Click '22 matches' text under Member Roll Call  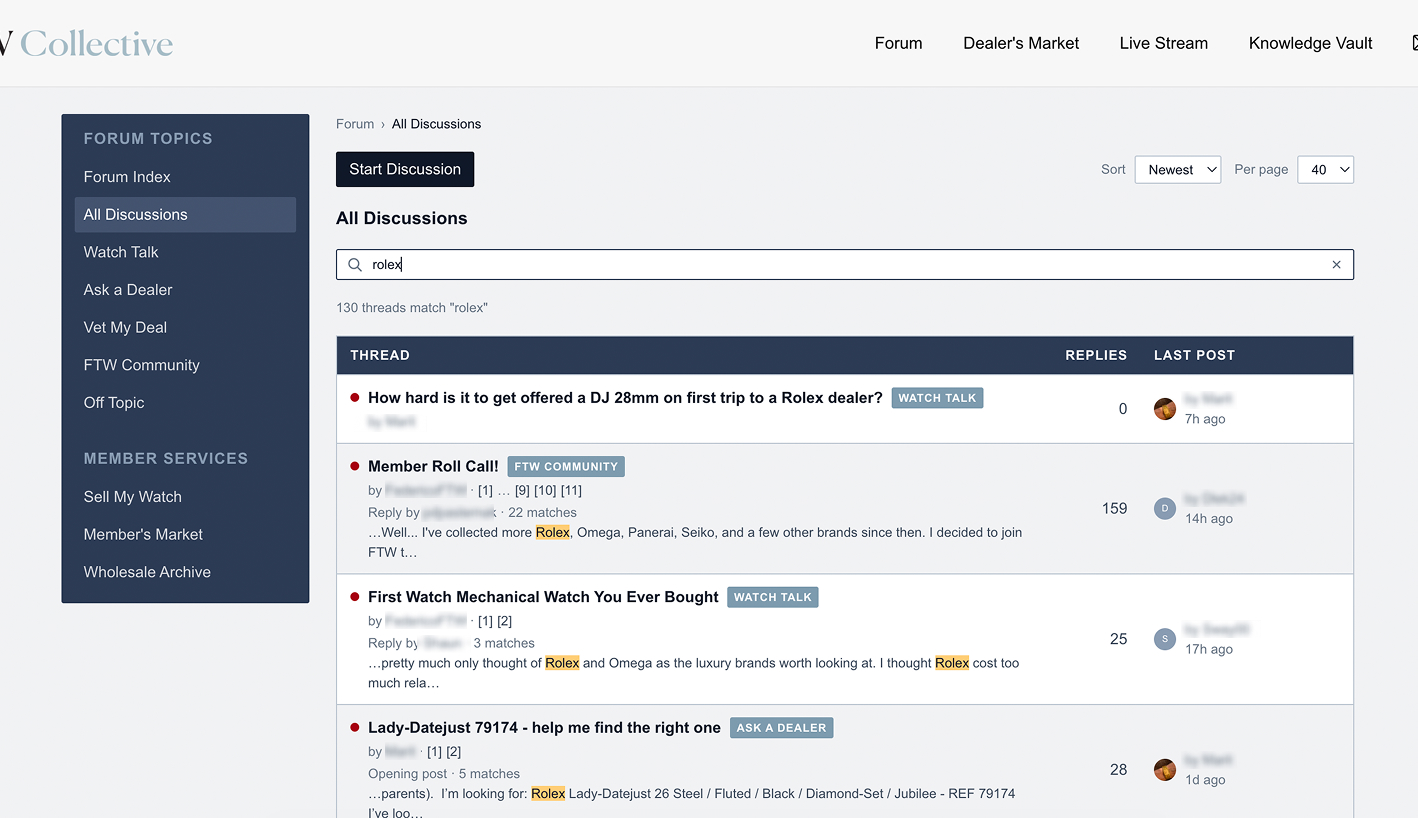542,512
